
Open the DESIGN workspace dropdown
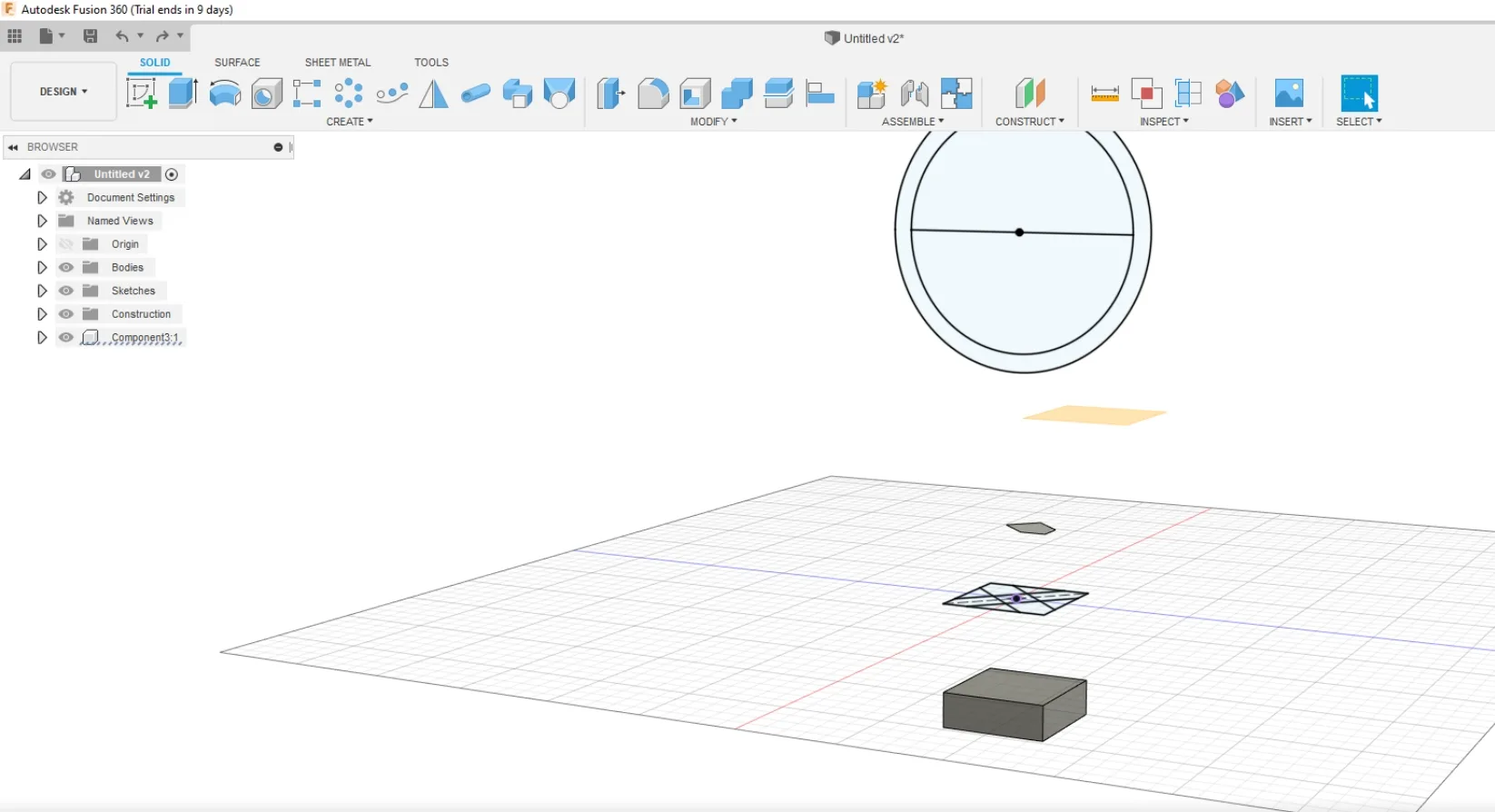(64, 92)
